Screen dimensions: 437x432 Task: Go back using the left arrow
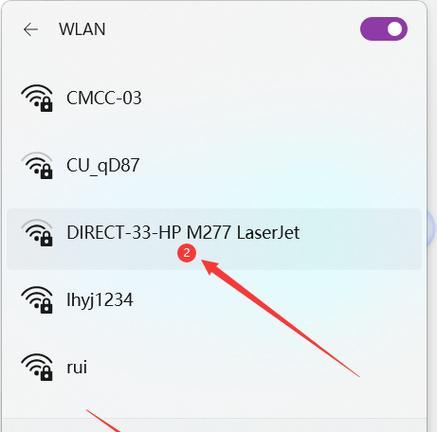[x=31, y=29]
